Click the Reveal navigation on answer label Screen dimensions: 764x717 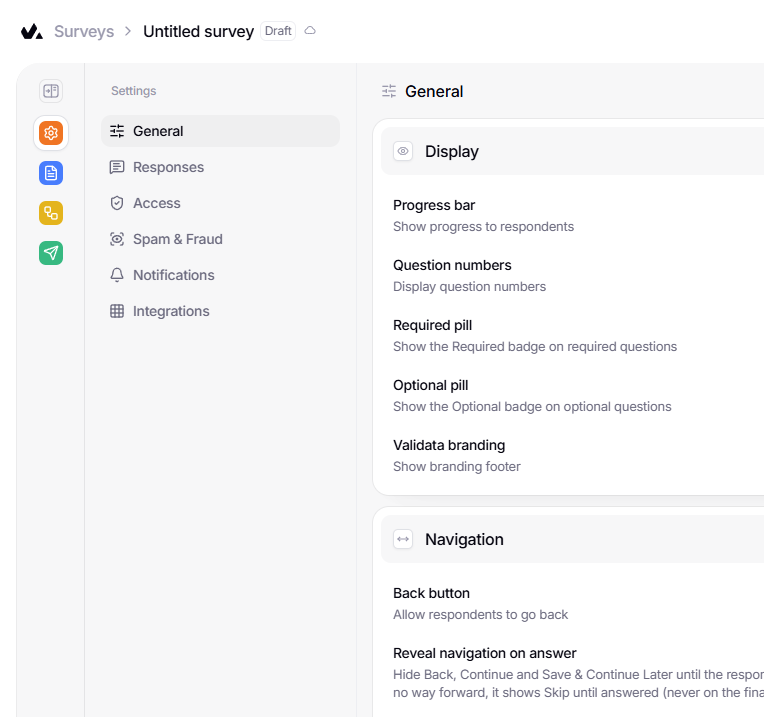[x=485, y=653]
